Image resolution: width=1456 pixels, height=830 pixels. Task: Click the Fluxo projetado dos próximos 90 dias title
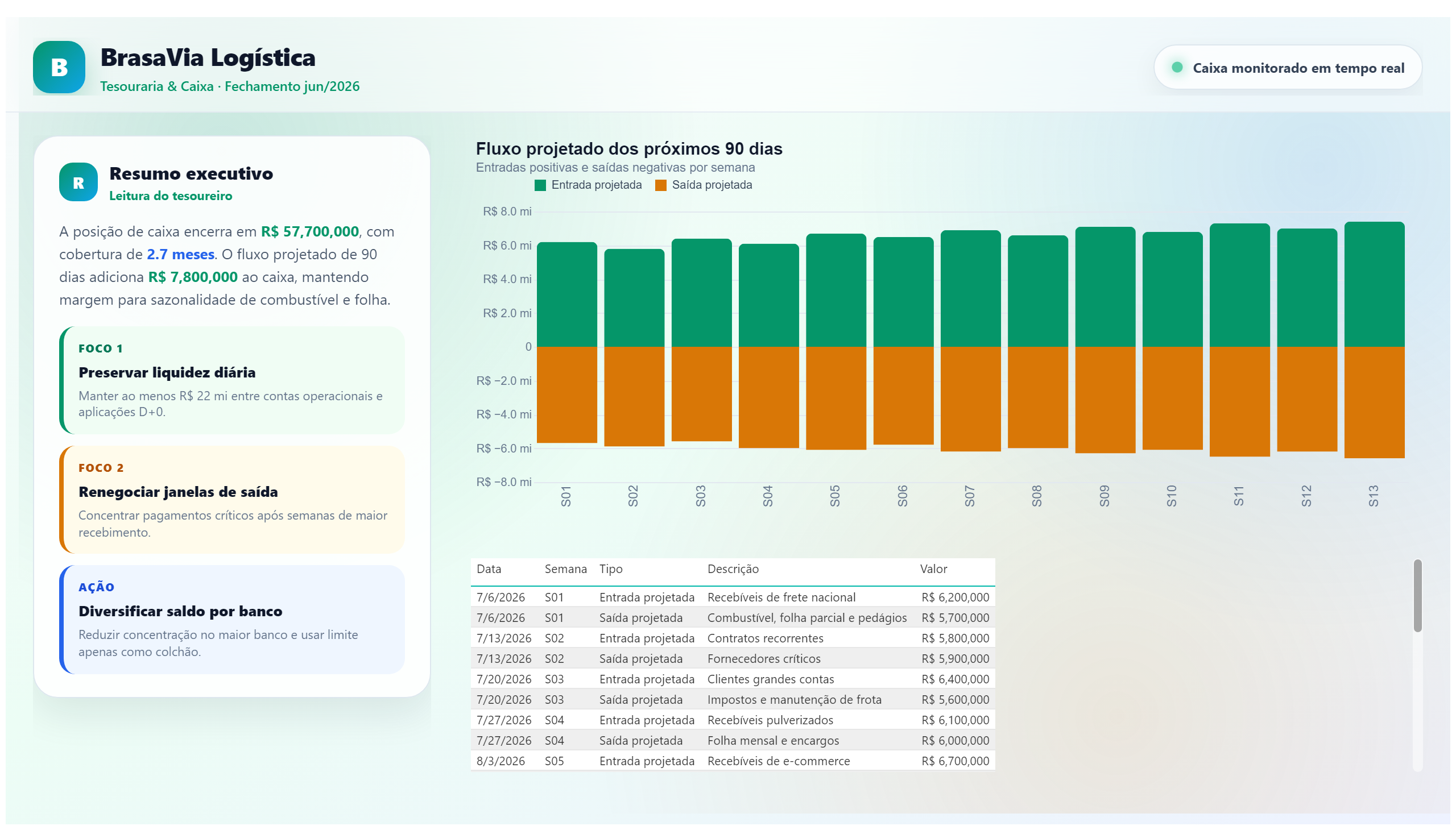coord(629,149)
